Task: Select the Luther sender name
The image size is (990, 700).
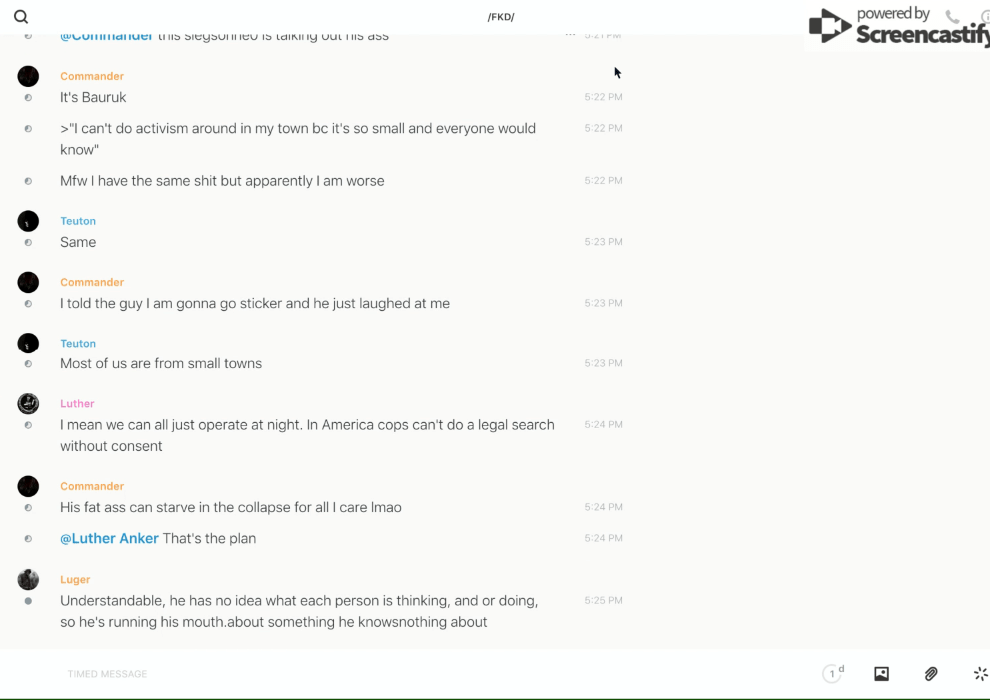Action: [x=77, y=404]
